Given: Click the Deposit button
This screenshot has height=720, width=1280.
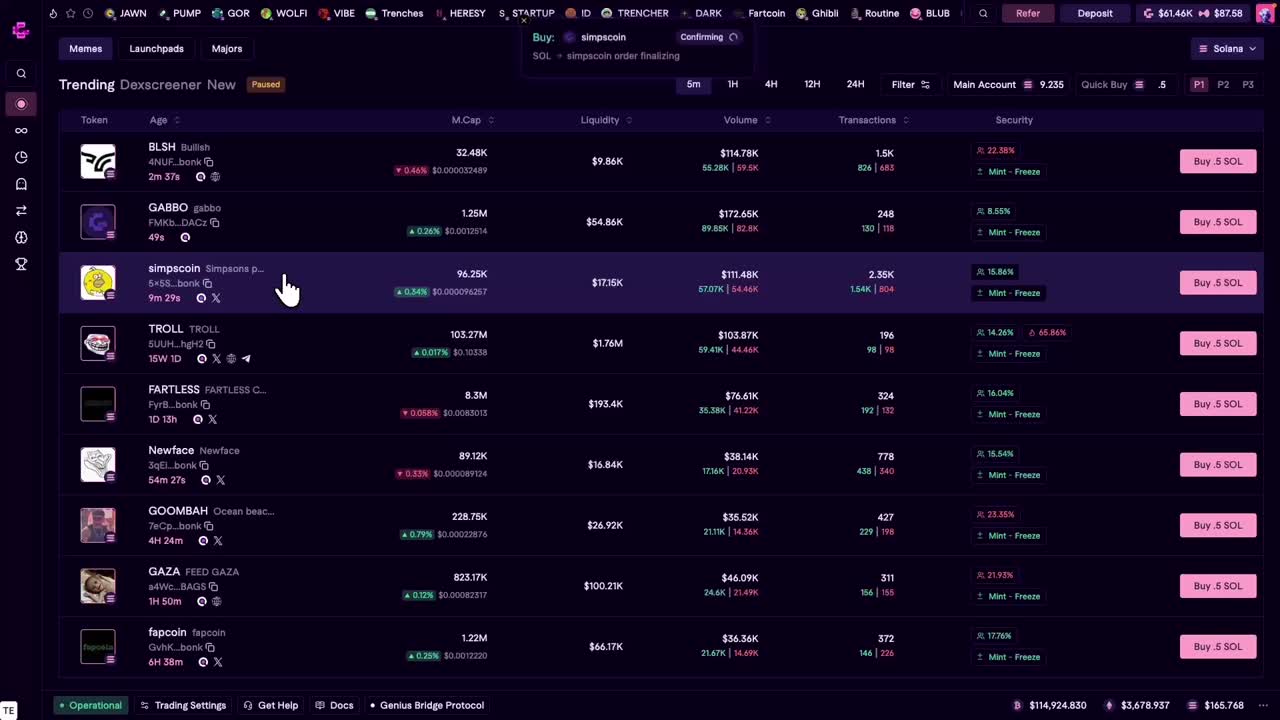Looking at the screenshot, I should coord(1094,13).
